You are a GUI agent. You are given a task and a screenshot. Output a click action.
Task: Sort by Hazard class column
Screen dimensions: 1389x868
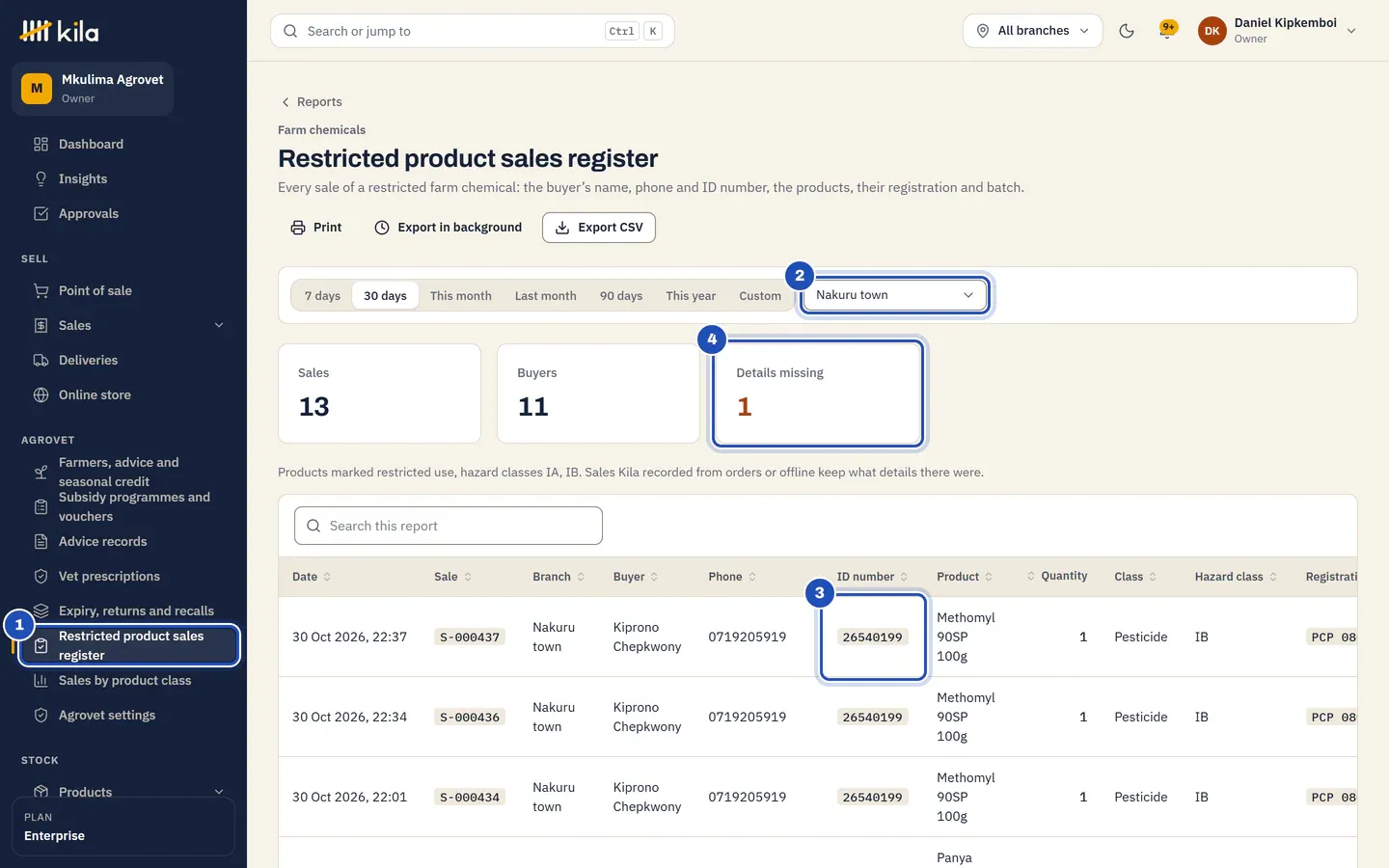pyautogui.click(x=1236, y=577)
